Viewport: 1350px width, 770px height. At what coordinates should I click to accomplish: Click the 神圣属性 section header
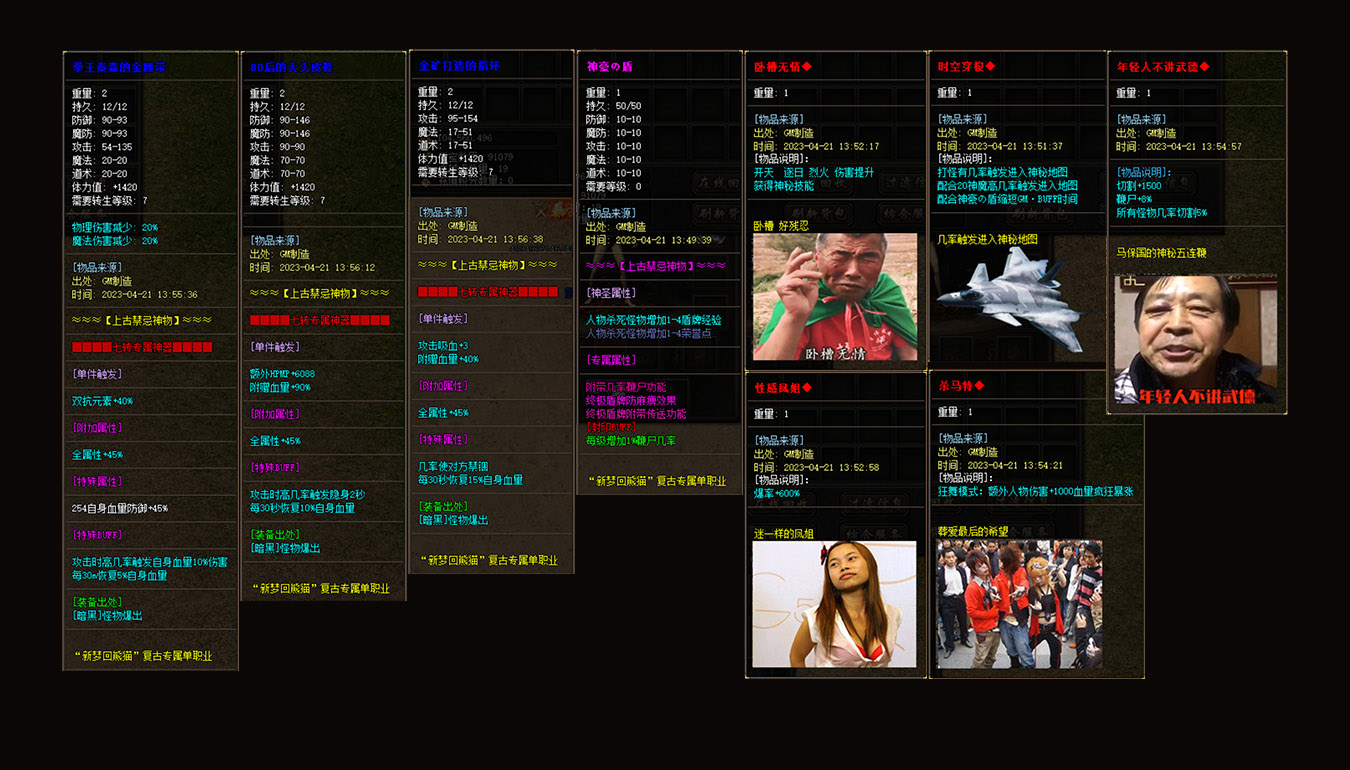pyautogui.click(x=610, y=293)
